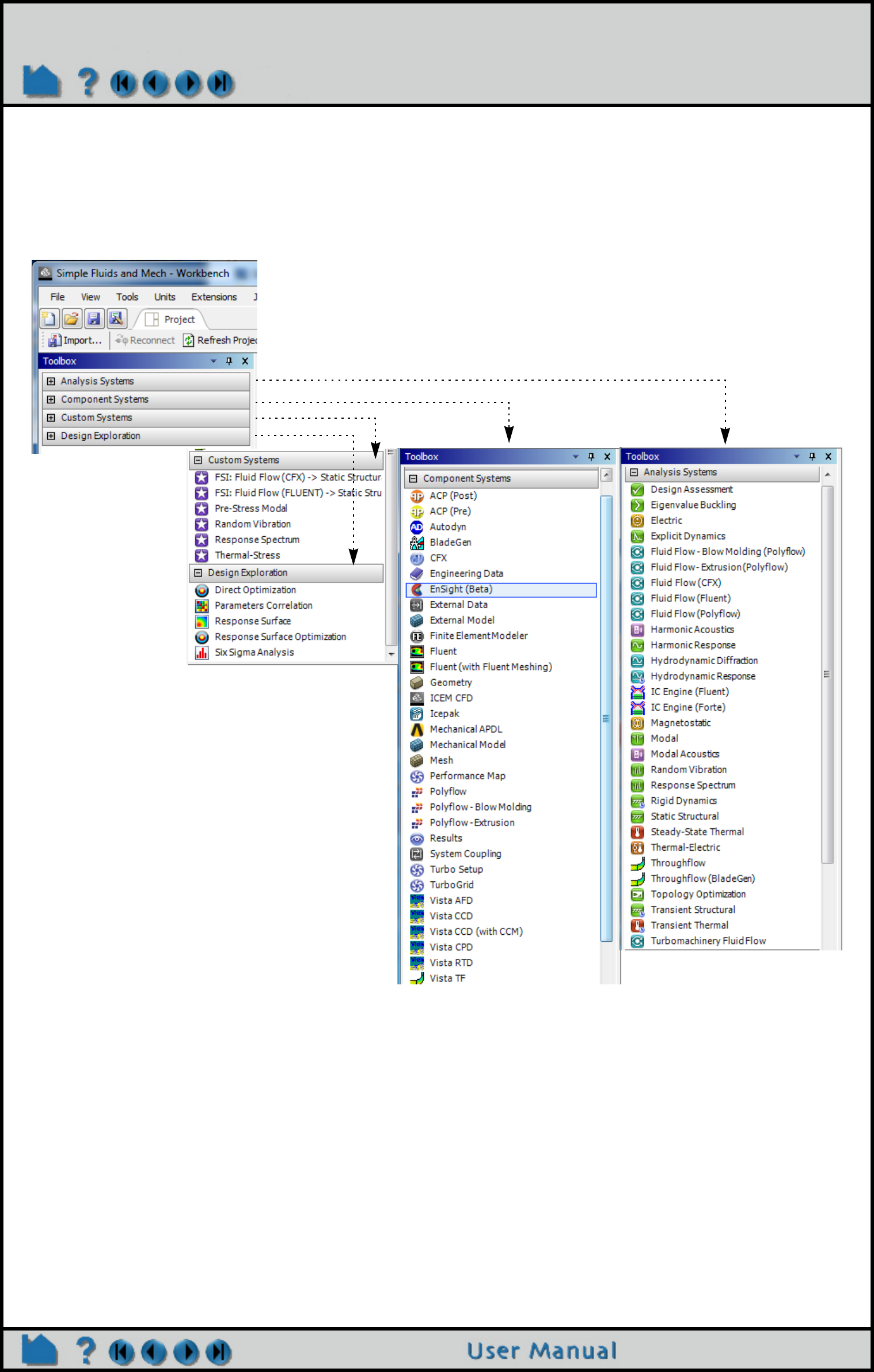Toggle the pin on Component Systems Toolbox header

[x=591, y=457]
